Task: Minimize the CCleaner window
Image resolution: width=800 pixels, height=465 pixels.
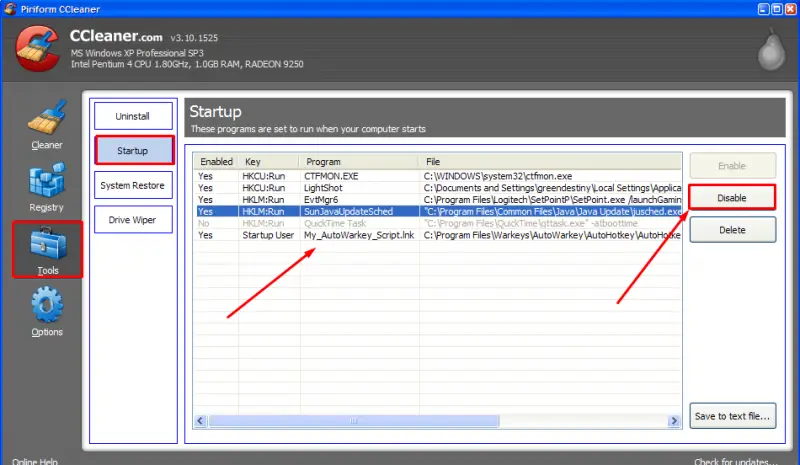Action: click(x=764, y=9)
